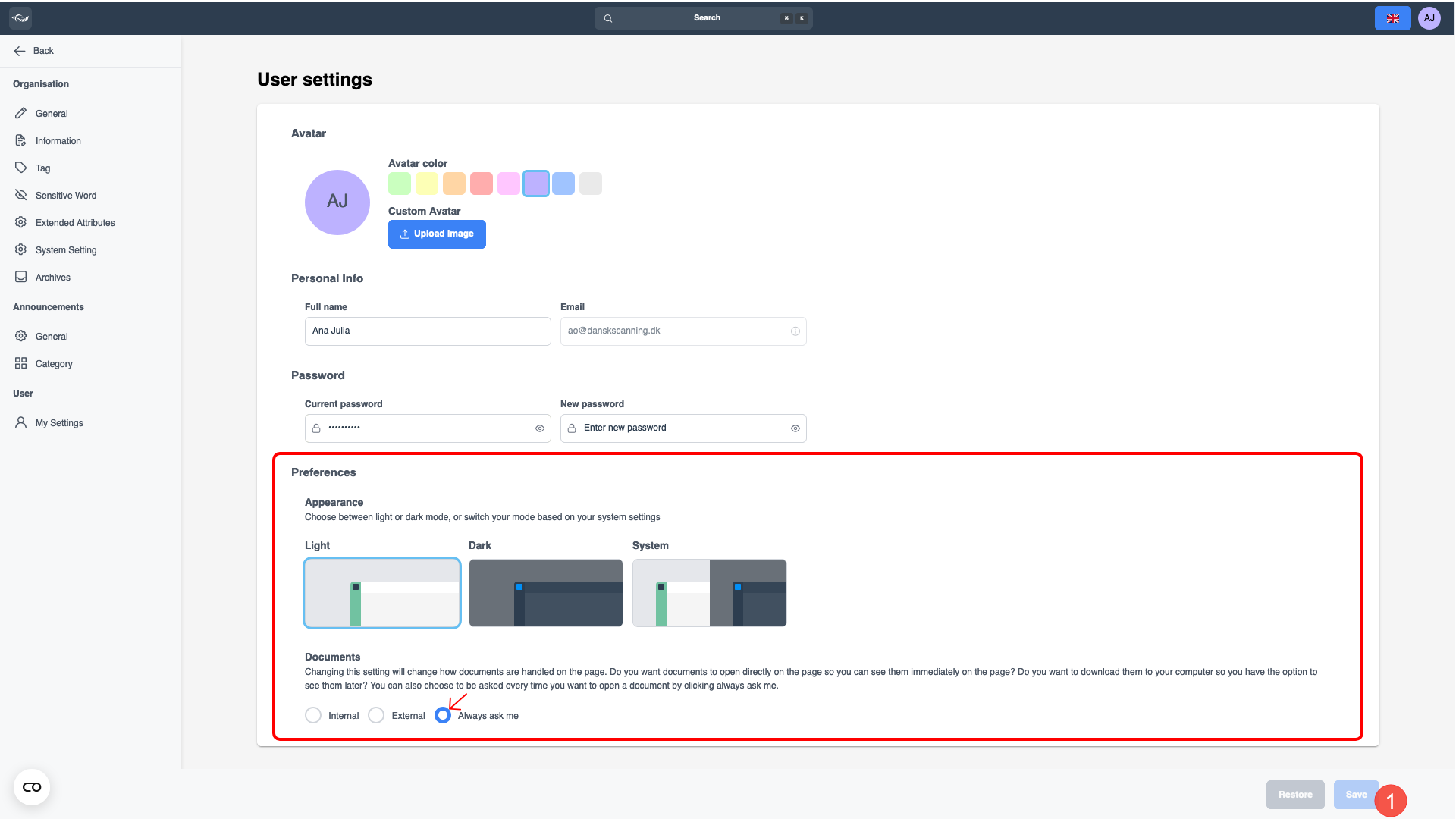
Task: Open My Settings in the sidebar
Action: (x=58, y=423)
